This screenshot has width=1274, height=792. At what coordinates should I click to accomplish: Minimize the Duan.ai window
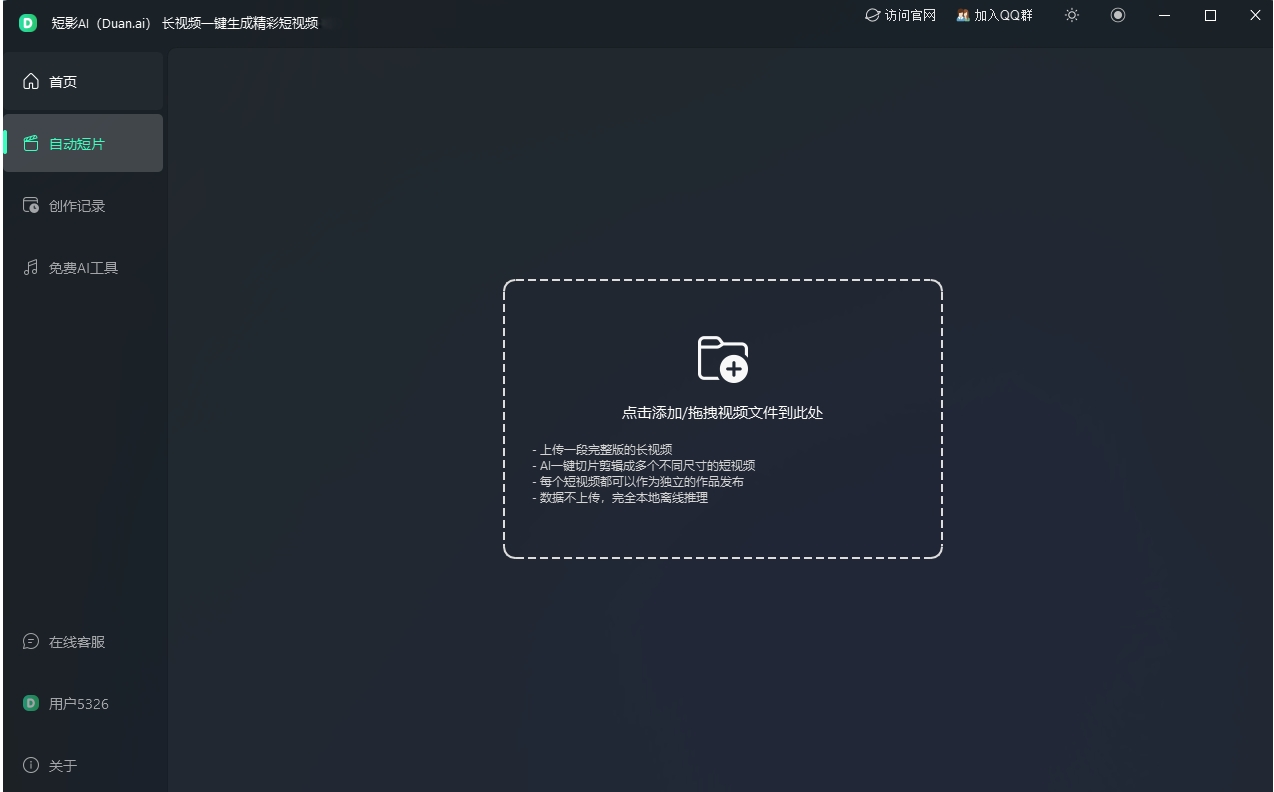pos(1164,15)
